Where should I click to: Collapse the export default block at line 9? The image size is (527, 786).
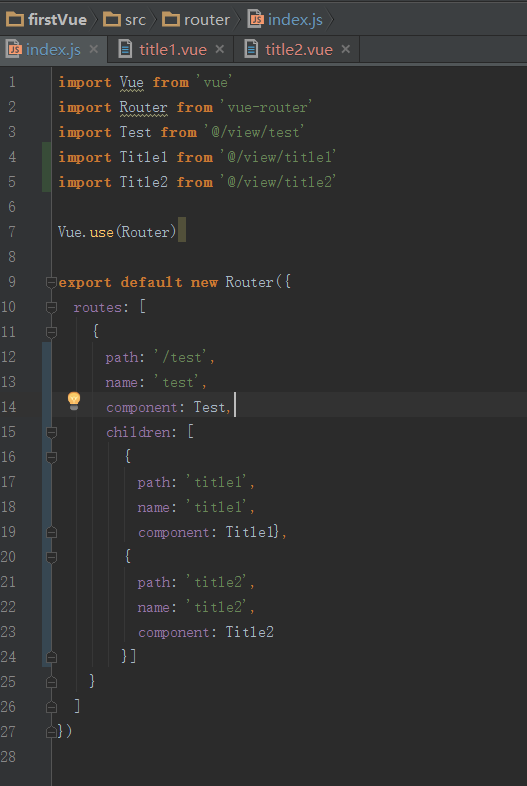[51, 282]
